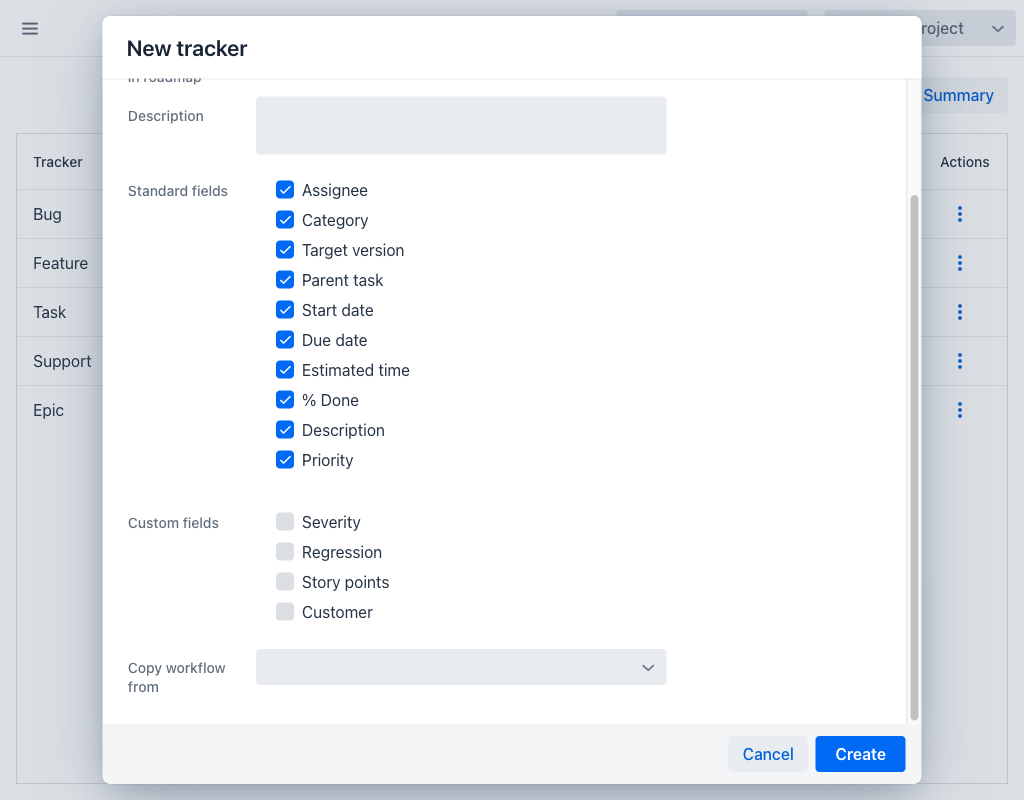This screenshot has height=800, width=1024.
Task: Enable the Regression custom field
Action: click(285, 552)
